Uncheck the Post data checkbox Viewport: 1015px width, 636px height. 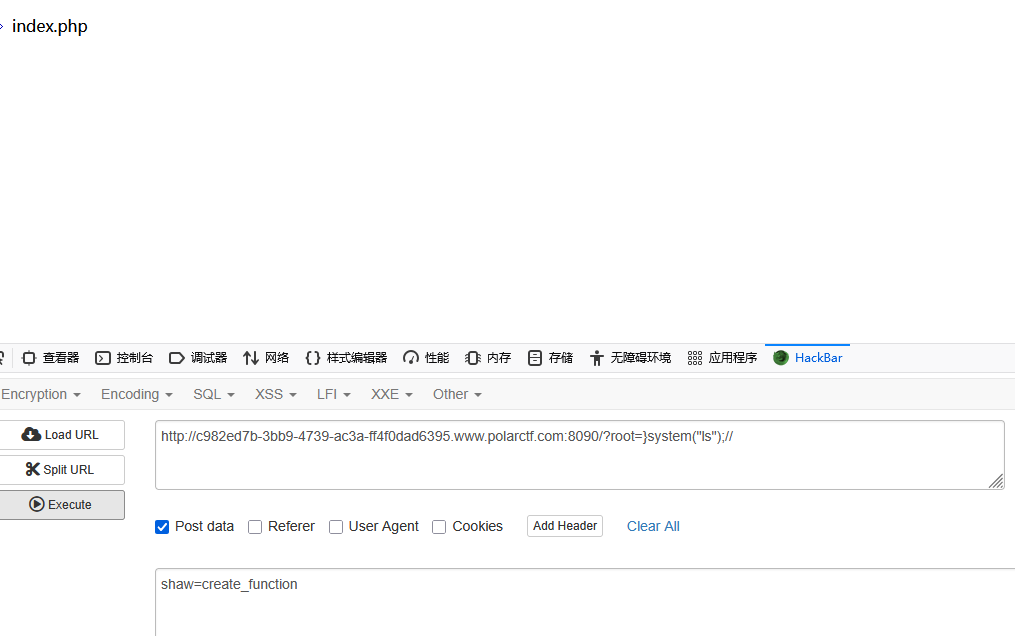pyautogui.click(x=162, y=527)
